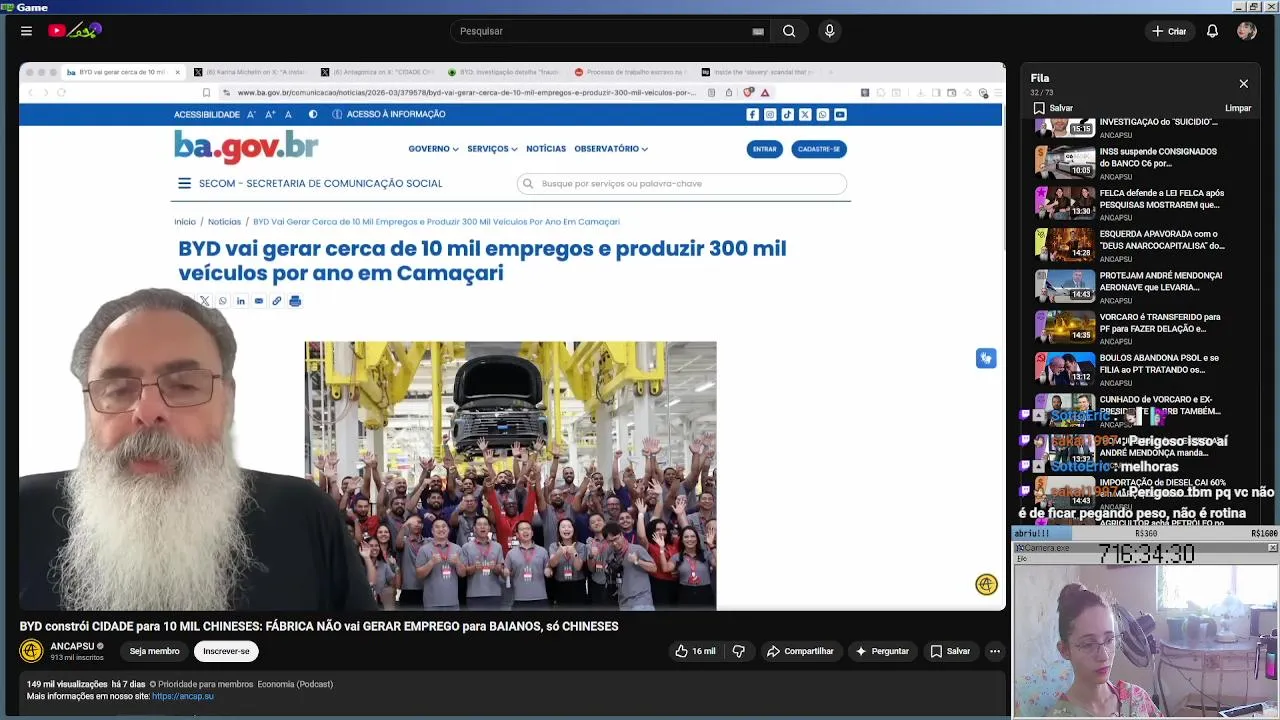The image size is (1280, 720).
Task: Share the article via LinkedIn icon
Action: click(240, 301)
